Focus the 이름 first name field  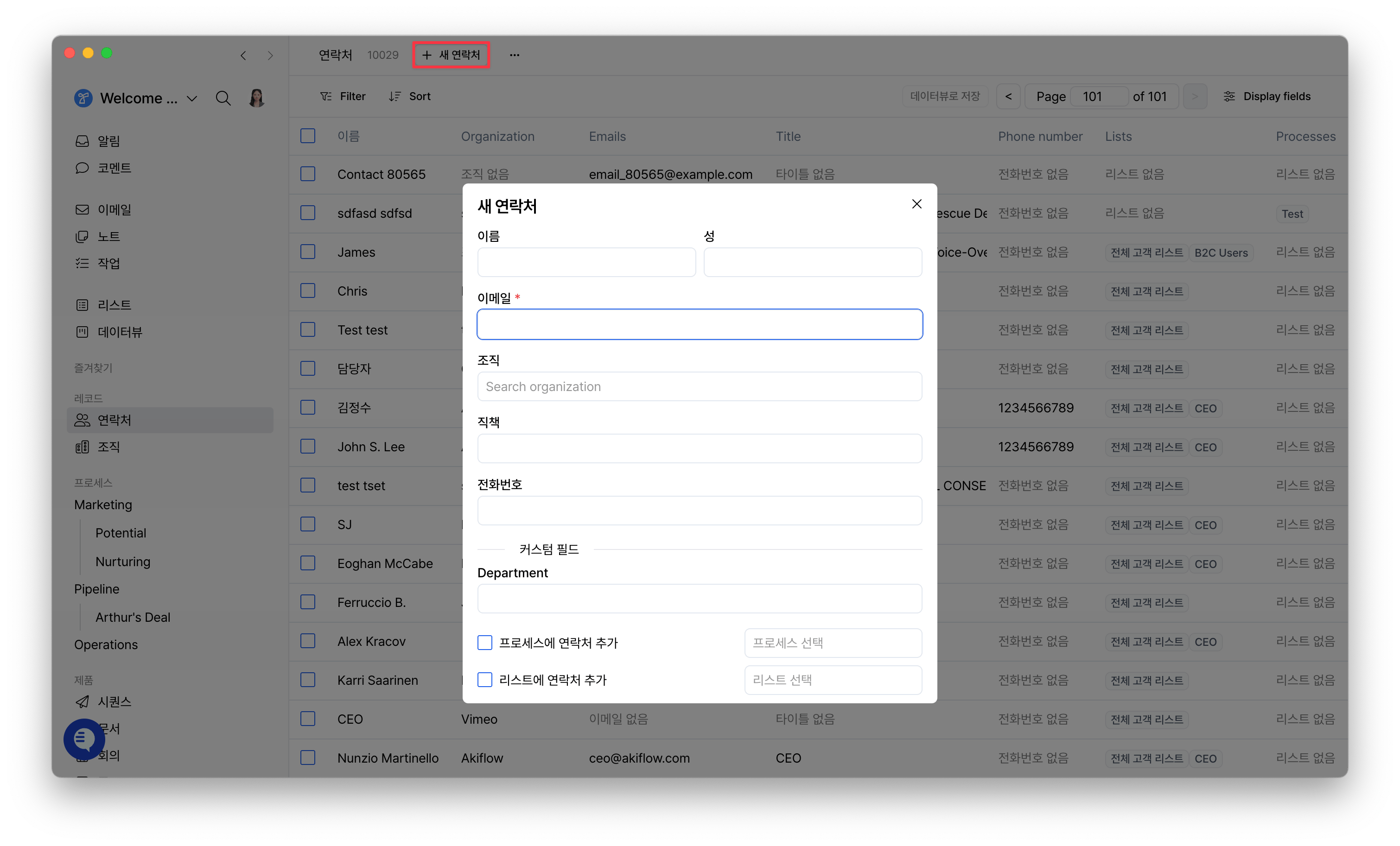586,262
